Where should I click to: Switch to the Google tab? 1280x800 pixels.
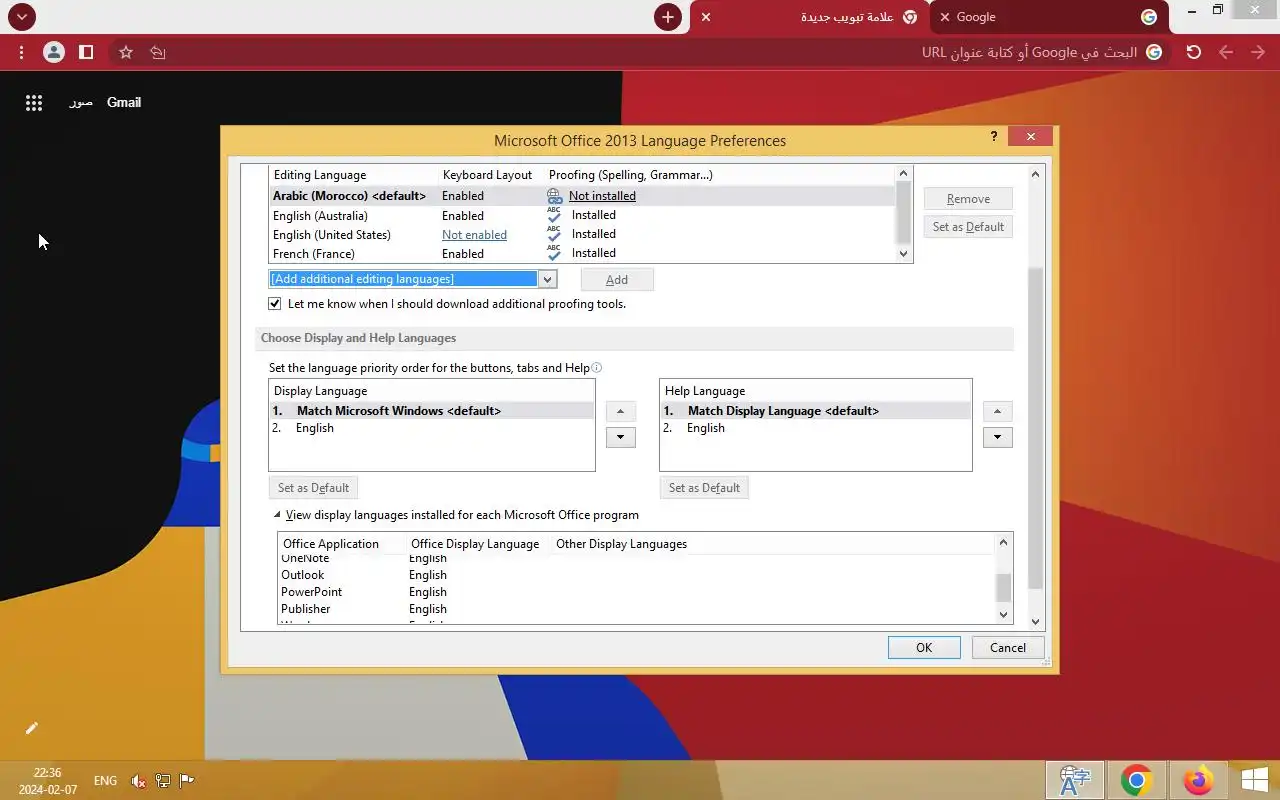click(x=1048, y=17)
